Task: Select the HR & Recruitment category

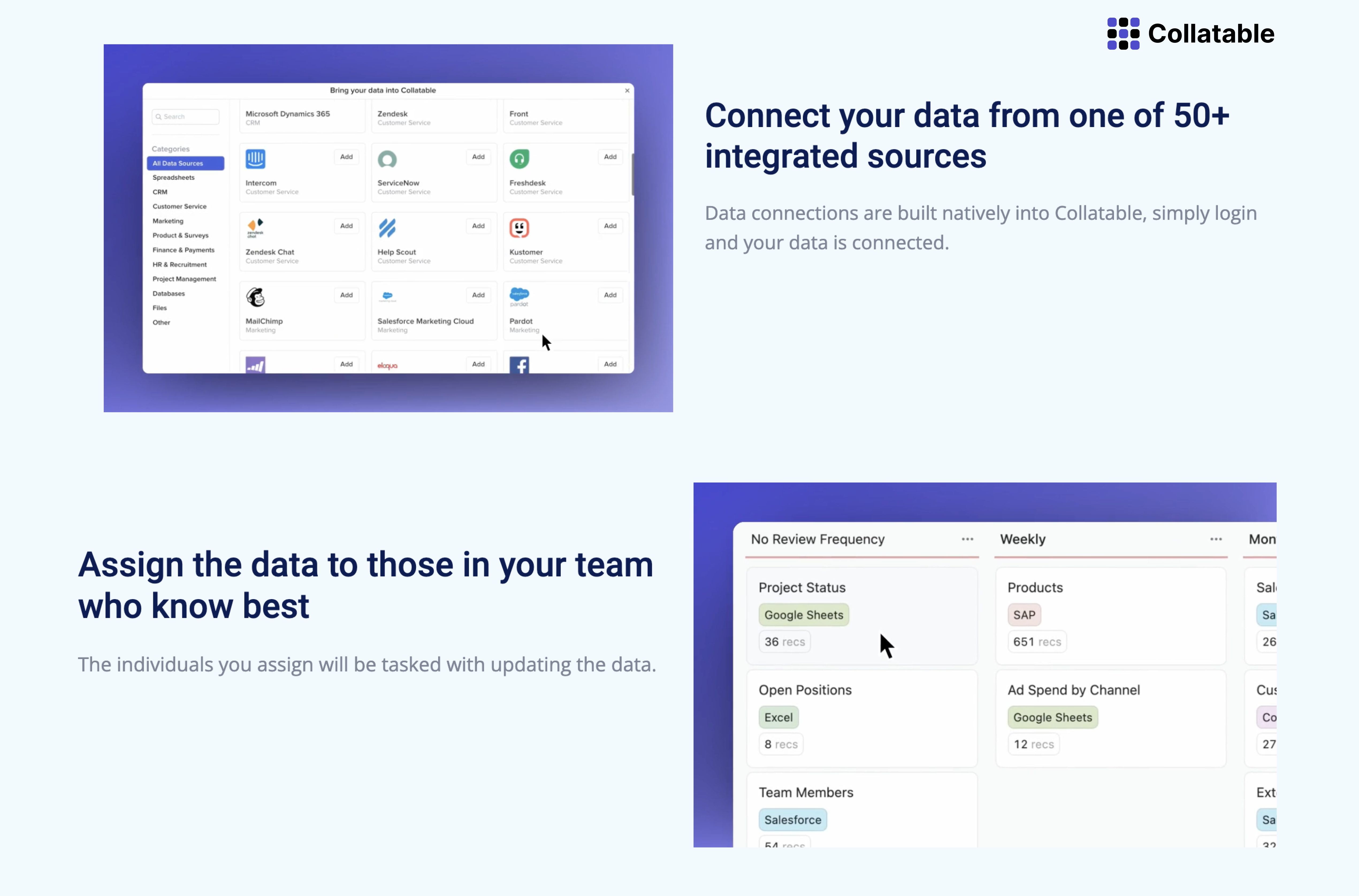Action: [179, 264]
